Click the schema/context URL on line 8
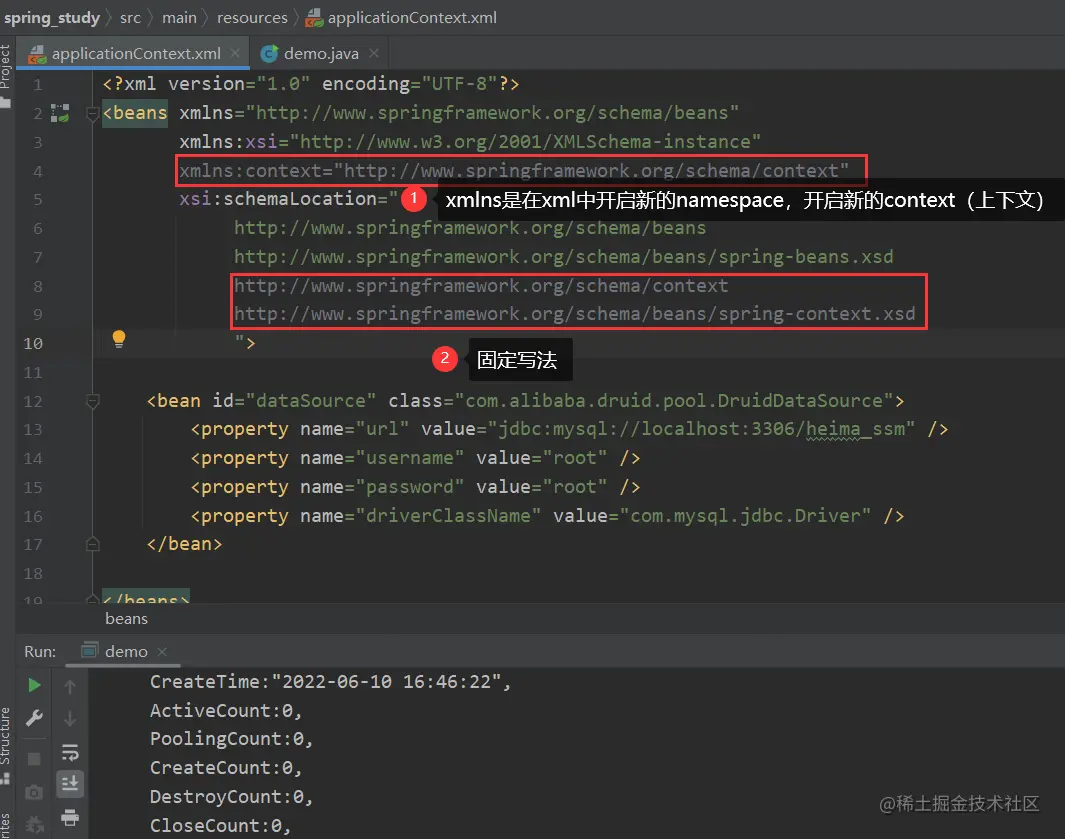The image size is (1065, 839). pyautogui.click(x=481, y=286)
